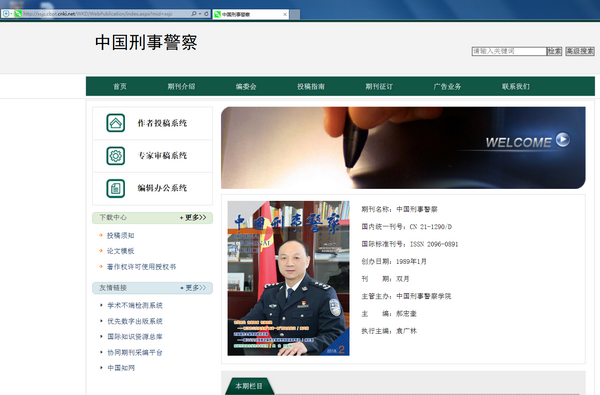Expand 更多>> in 友情链接 section
The image size is (600, 395).
[193, 287]
